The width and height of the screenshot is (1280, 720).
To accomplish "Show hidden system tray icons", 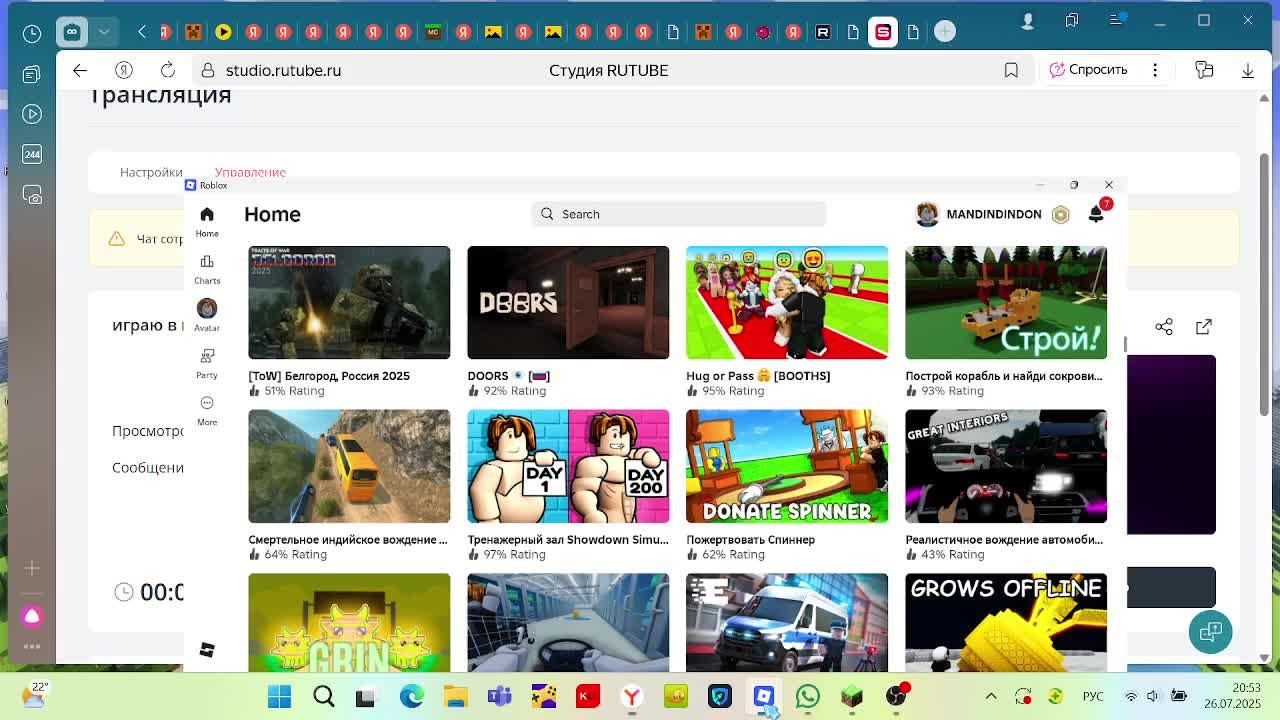I will click(991, 696).
